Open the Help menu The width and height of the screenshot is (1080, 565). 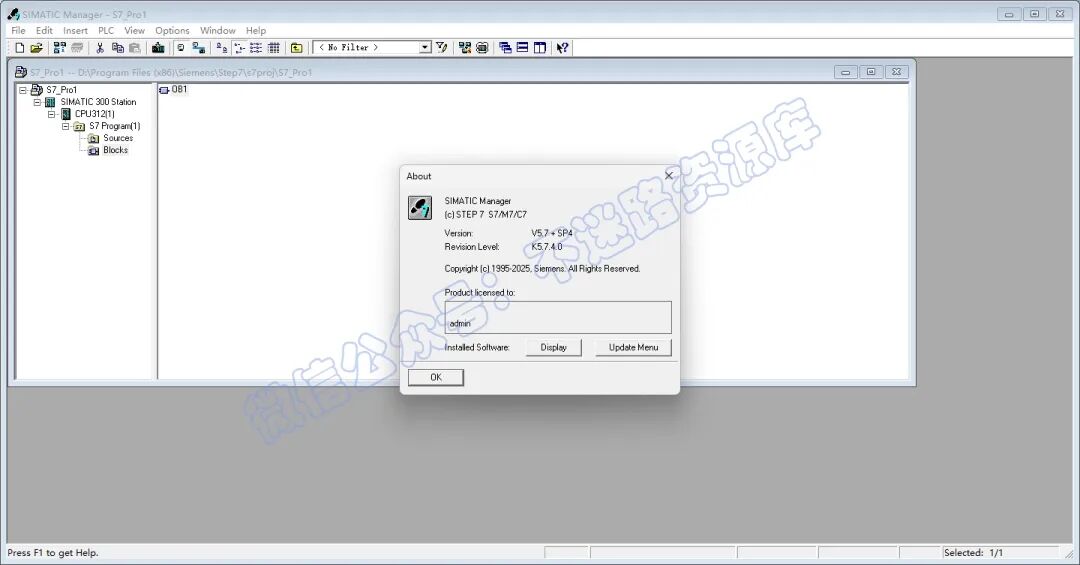256,30
